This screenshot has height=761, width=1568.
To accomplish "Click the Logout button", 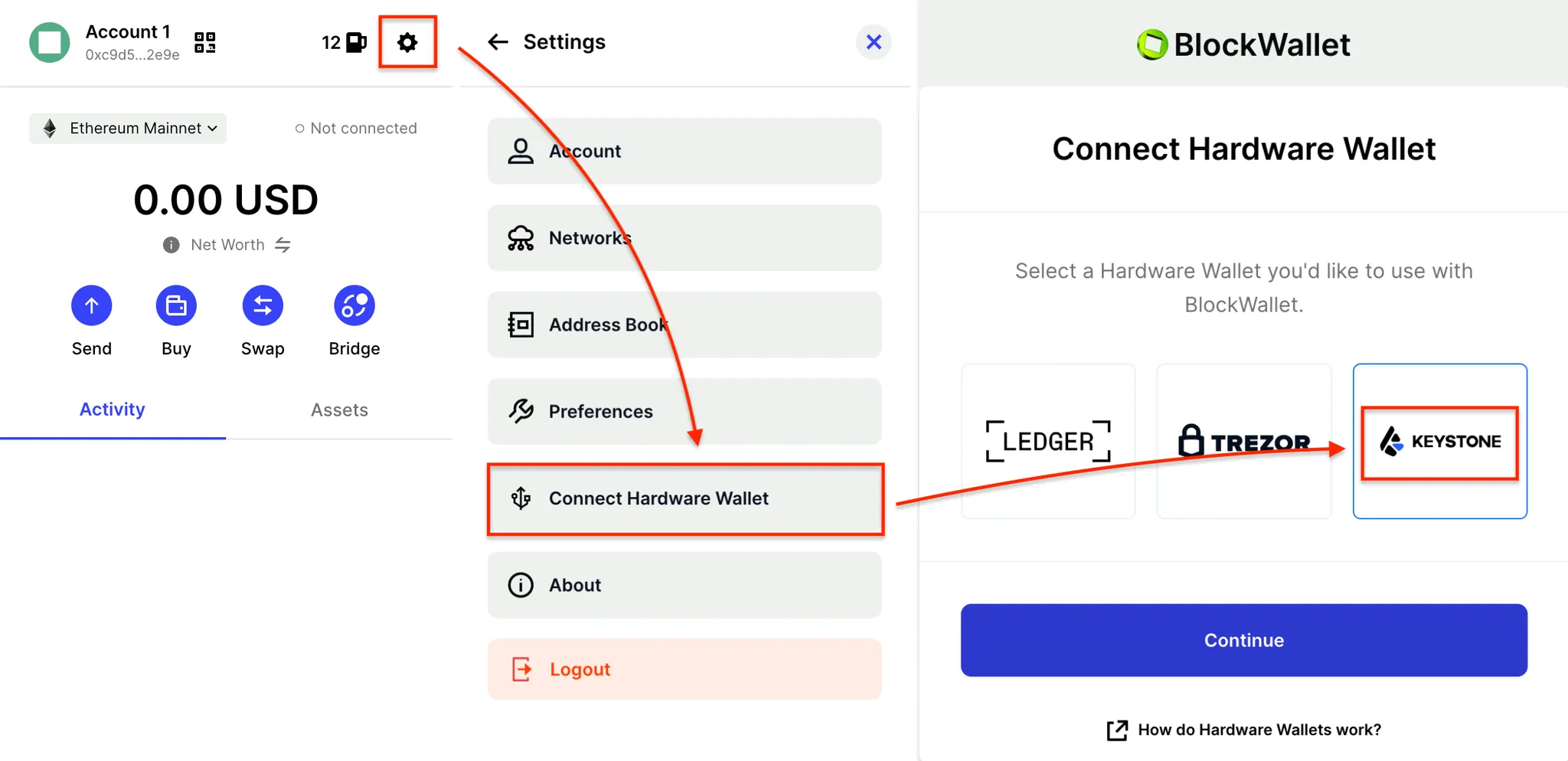I will point(684,669).
